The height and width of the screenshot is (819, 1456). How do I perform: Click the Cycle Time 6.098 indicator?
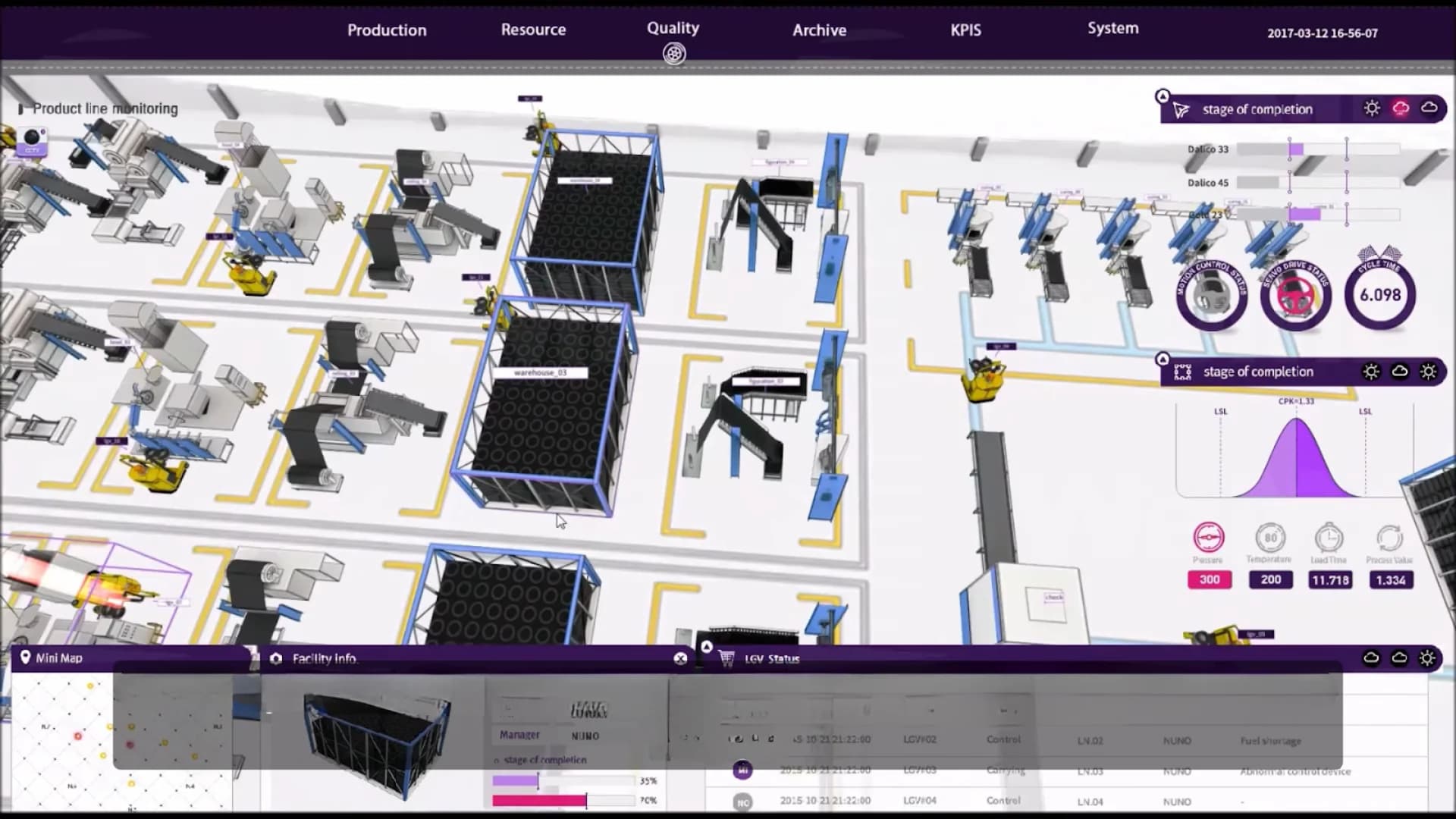click(x=1379, y=294)
